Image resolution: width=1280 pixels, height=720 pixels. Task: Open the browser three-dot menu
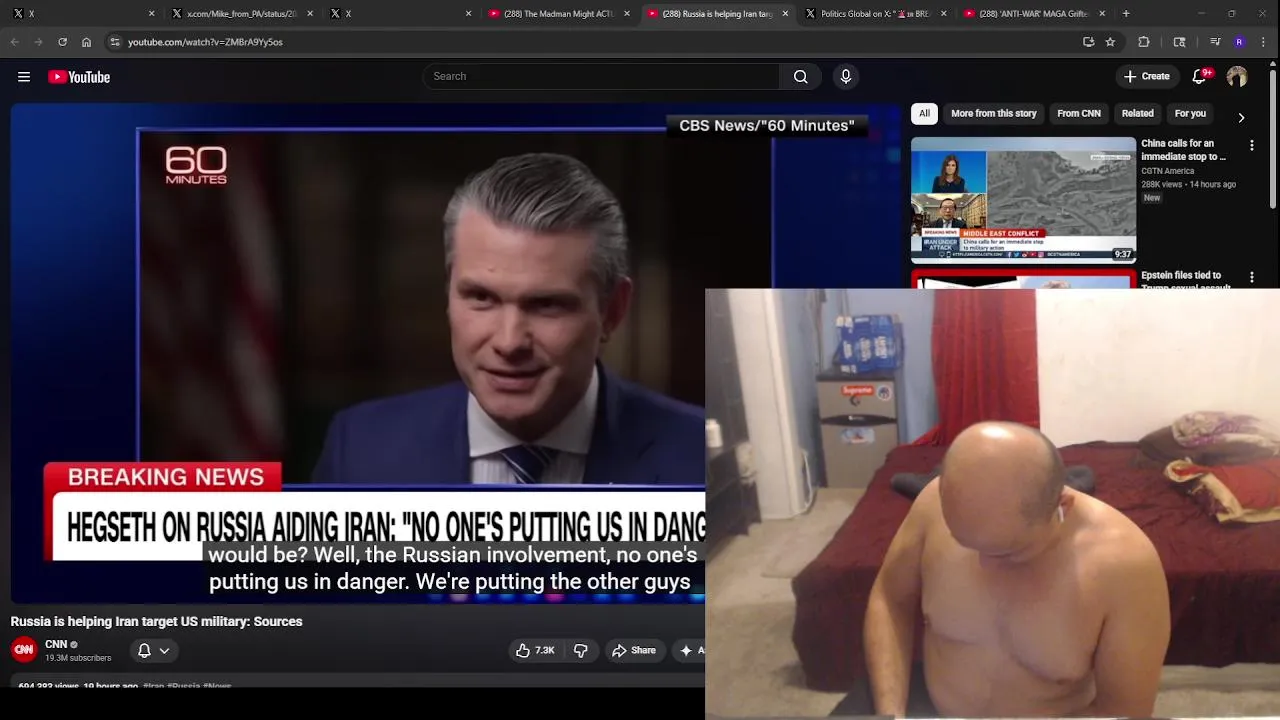coord(1265,42)
